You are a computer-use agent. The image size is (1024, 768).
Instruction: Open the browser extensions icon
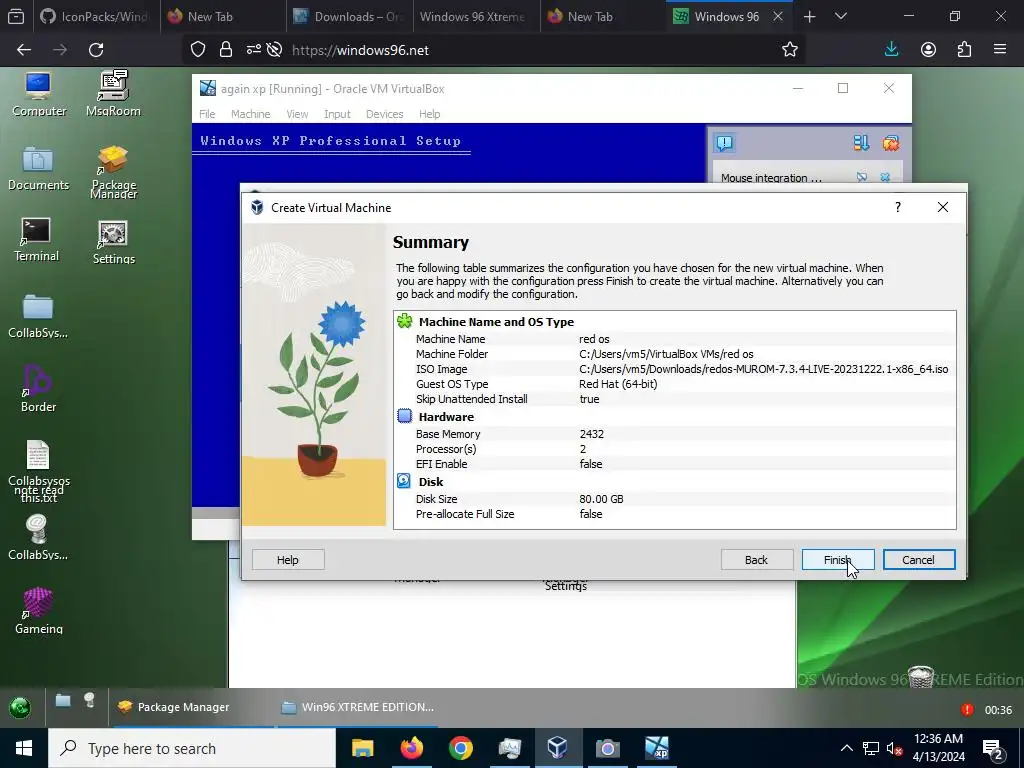pyautogui.click(x=964, y=50)
